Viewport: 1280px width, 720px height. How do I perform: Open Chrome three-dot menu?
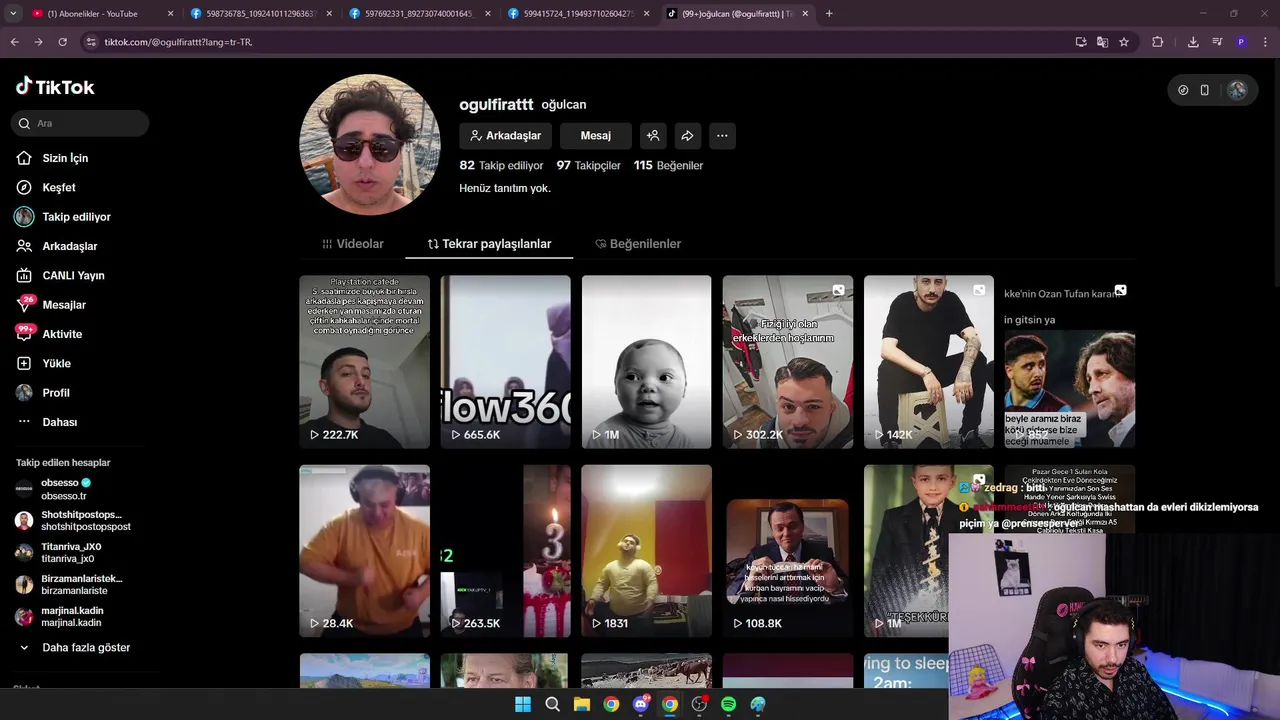1265,42
